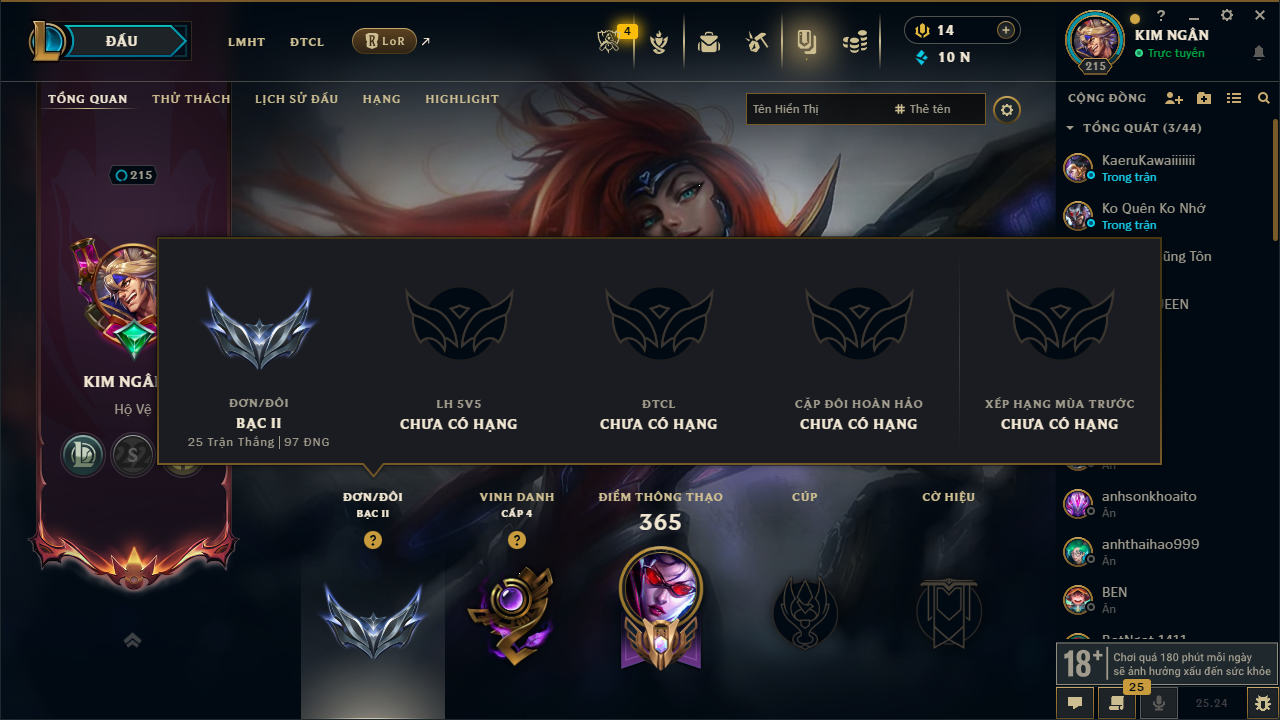The height and width of the screenshot is (720, 1280).
Task: Click the add friend icon
Action: [x=1174, y=98]
